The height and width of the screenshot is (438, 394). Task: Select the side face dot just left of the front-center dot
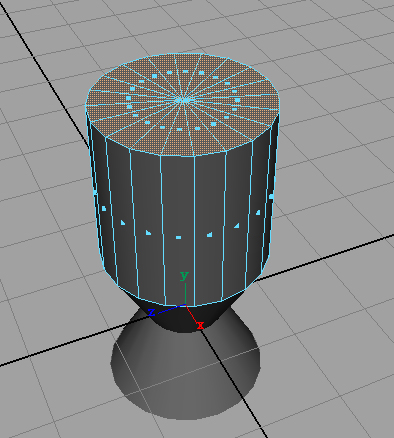point(148,233)
